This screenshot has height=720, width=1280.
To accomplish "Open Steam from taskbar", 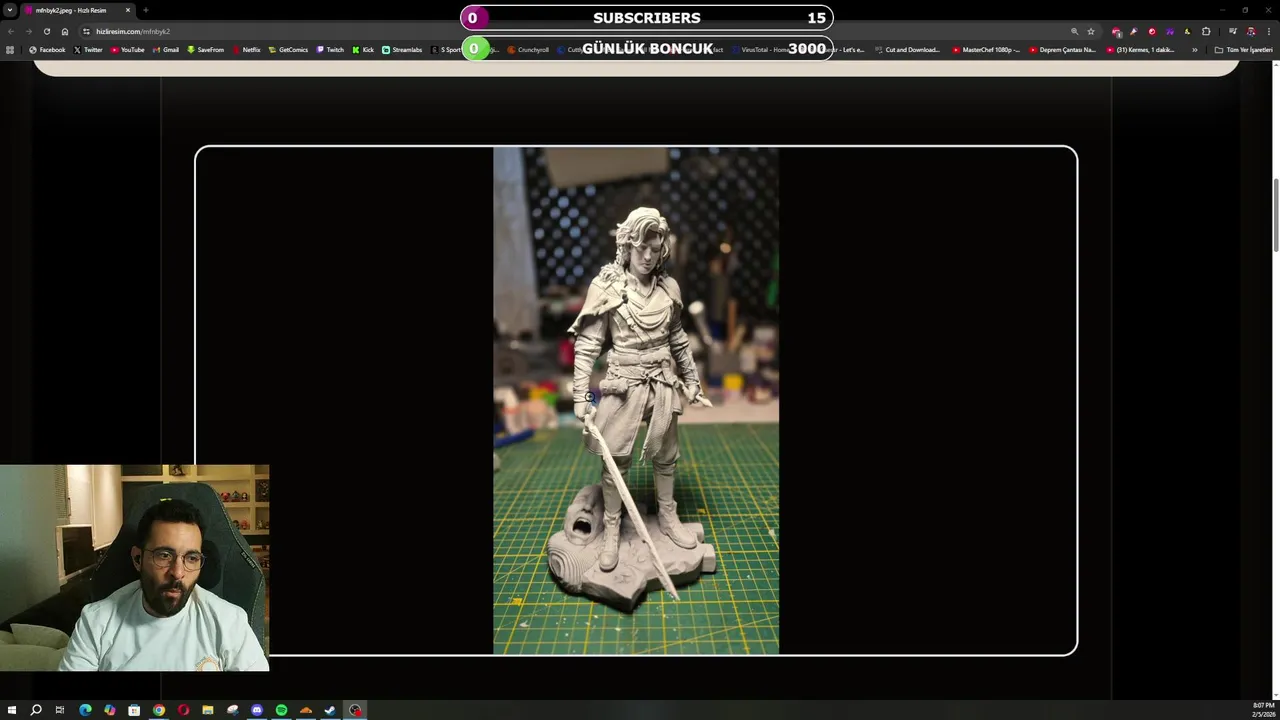I will click(330, 710).
